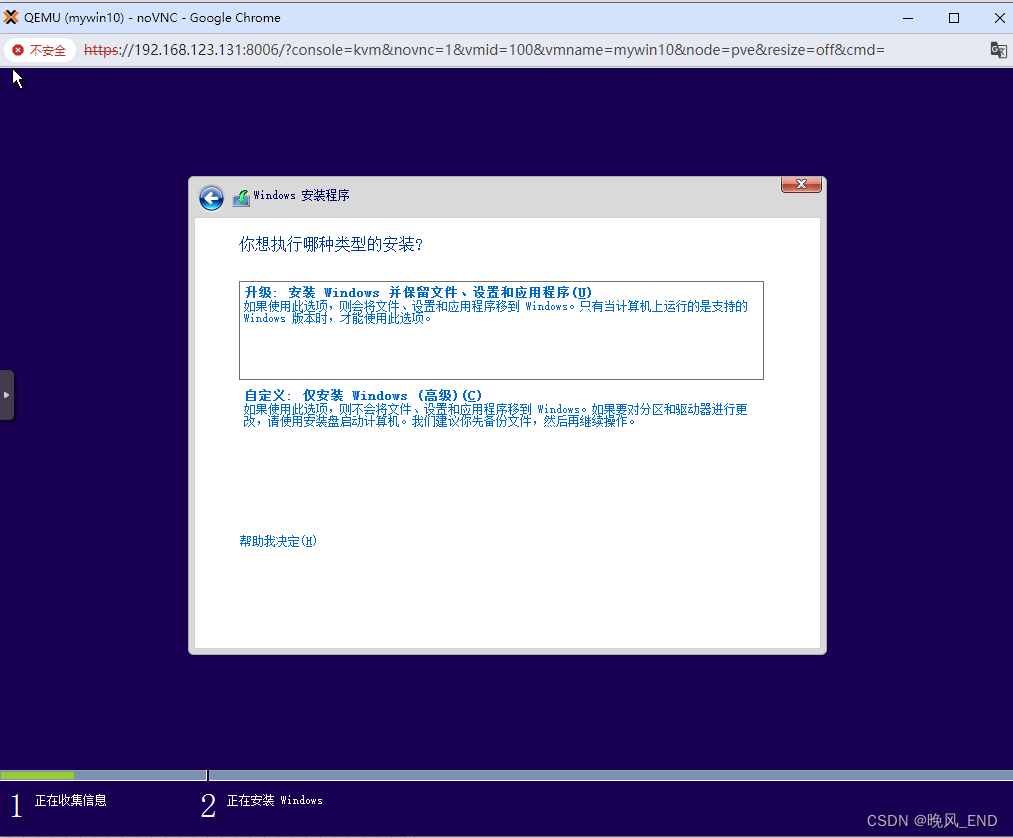
Task: Minimize the Chrome window
Action: click(x=908, y=18)
